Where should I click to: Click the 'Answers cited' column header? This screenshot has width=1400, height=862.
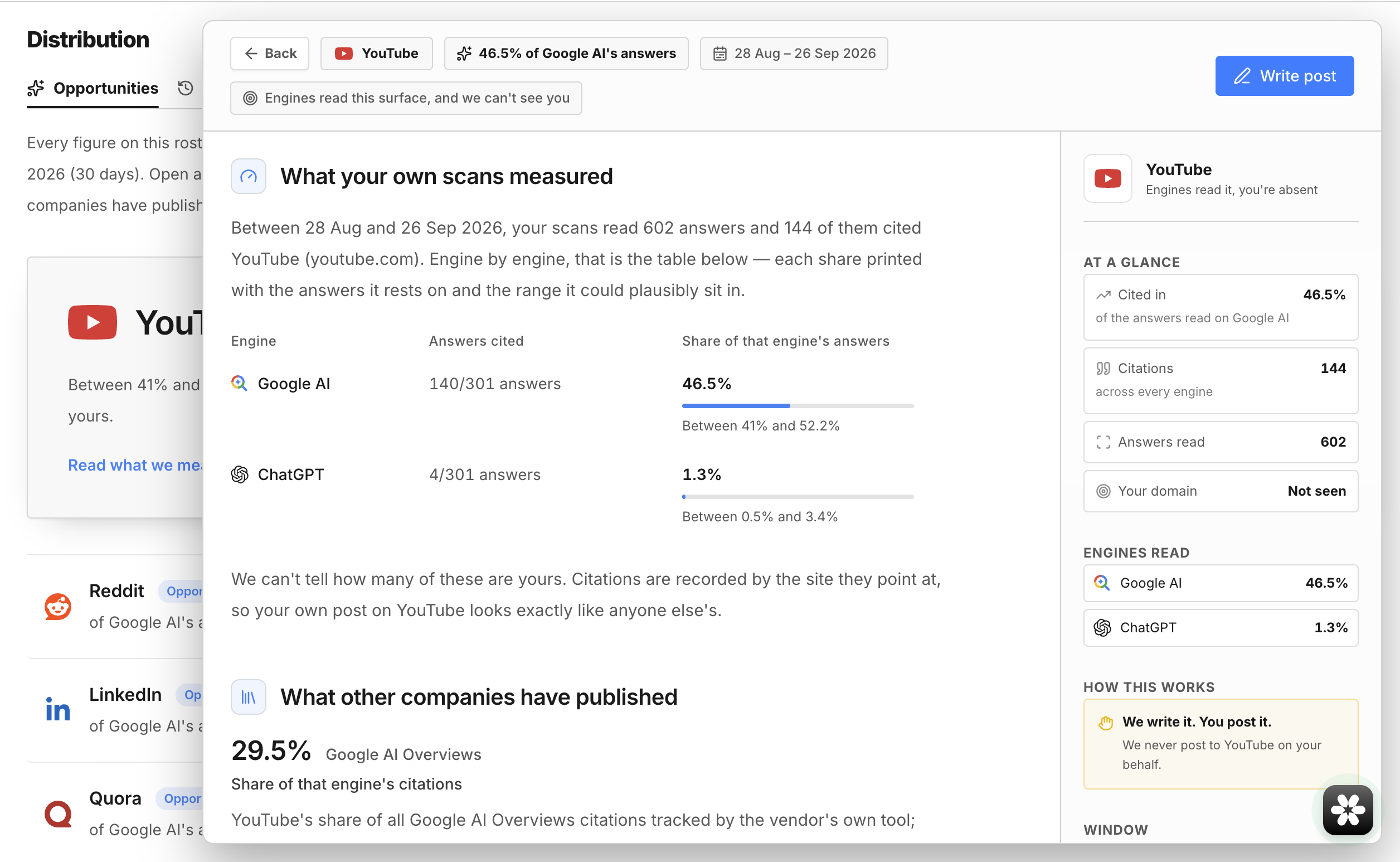(x=476, y=341)
